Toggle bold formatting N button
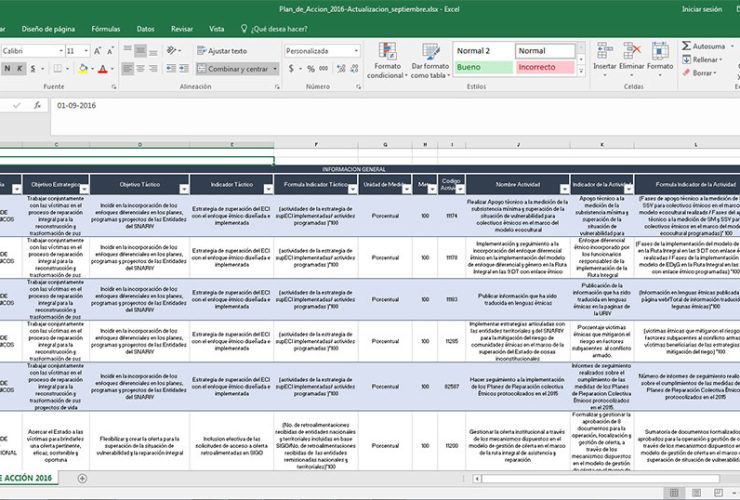Screen dimensions: 740x500 click(7, 69)
